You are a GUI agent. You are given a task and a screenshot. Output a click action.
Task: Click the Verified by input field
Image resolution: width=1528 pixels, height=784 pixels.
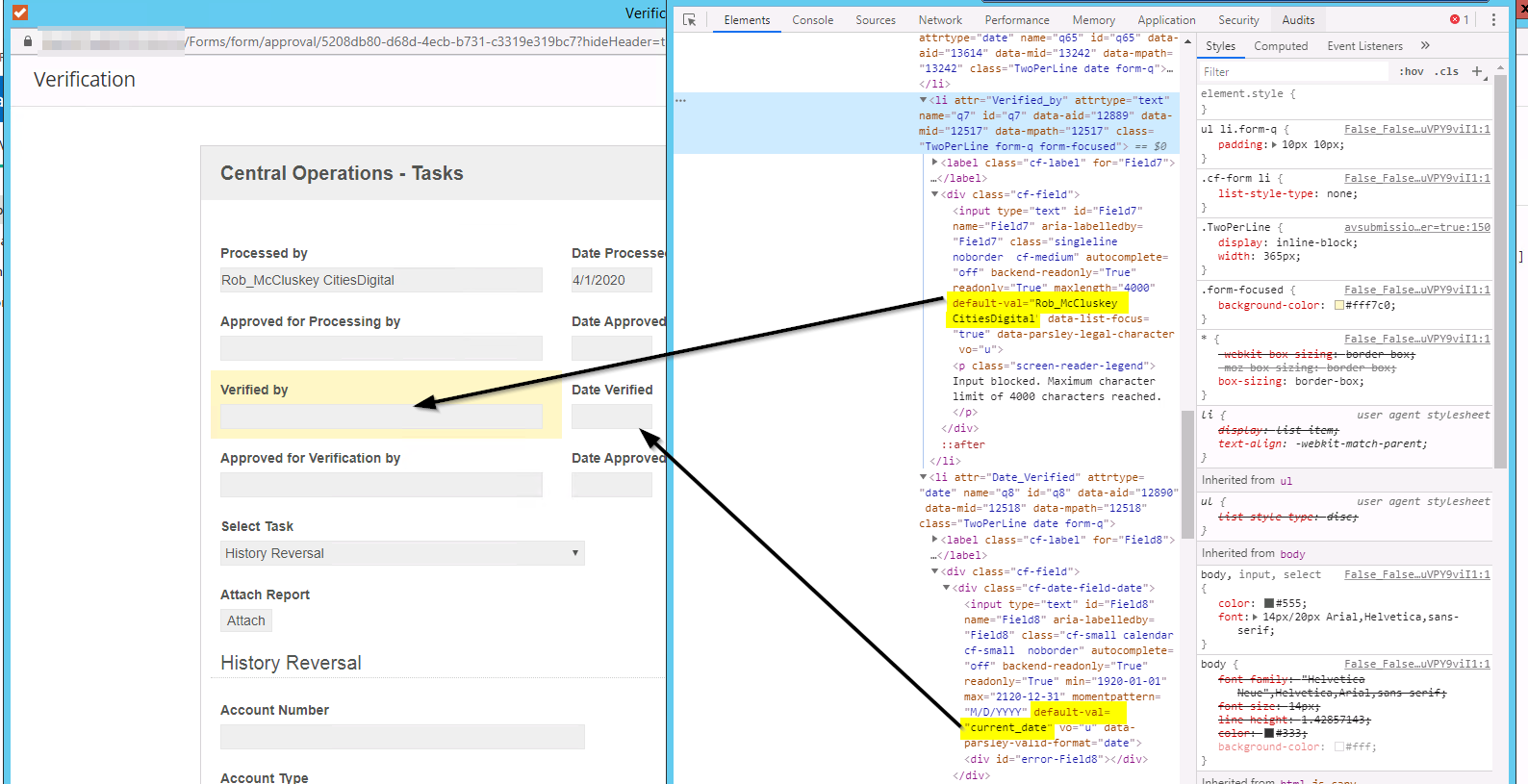(381, 417)
